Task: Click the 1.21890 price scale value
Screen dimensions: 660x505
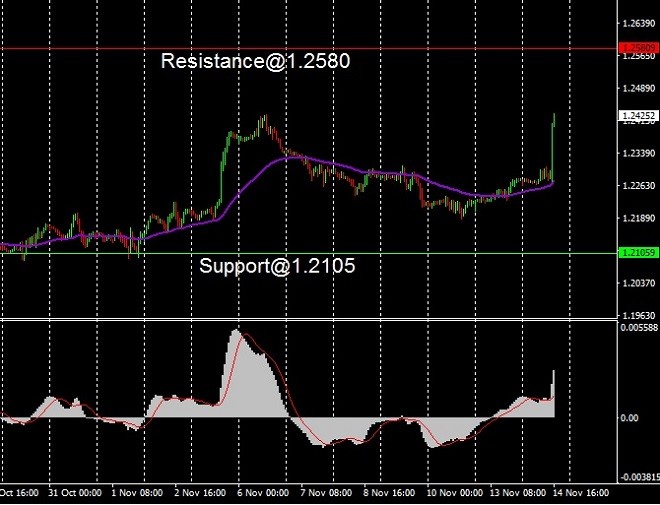Action: 639,218
